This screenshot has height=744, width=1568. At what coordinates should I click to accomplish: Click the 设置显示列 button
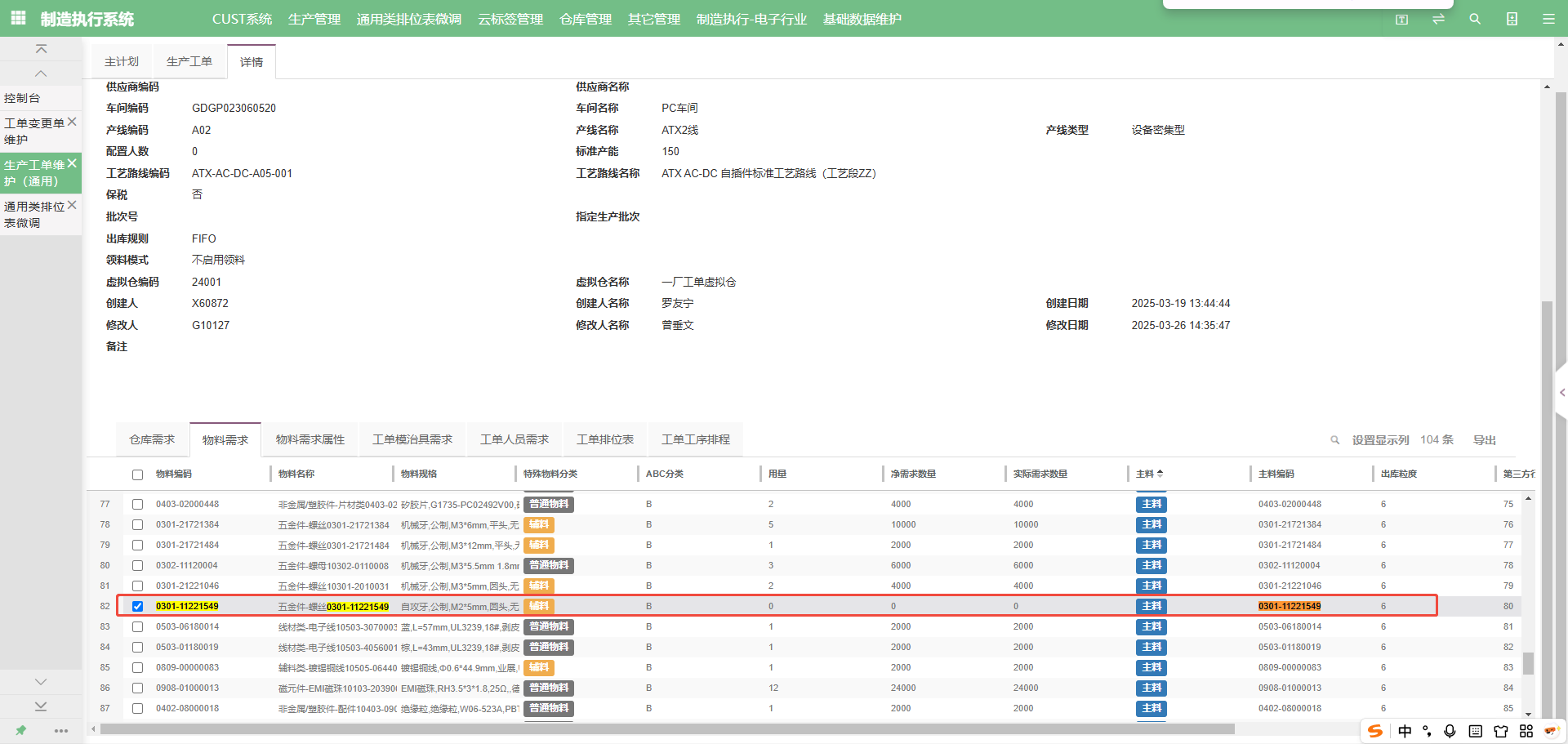coord(1380,440)
